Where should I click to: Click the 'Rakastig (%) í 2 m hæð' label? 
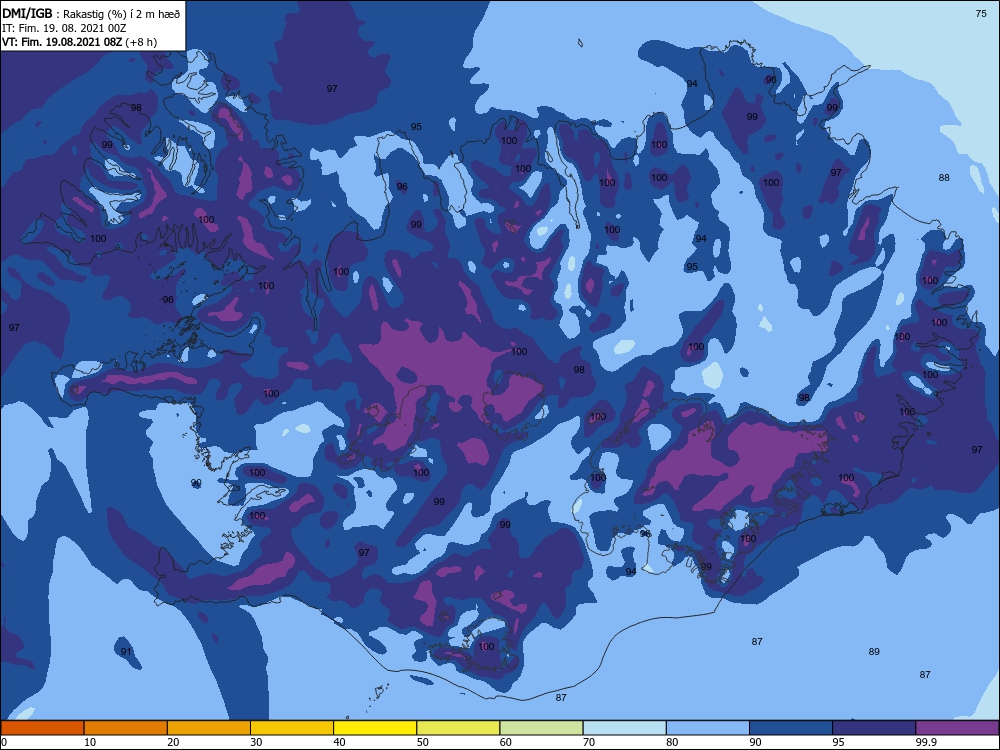(x=121, y=14)
